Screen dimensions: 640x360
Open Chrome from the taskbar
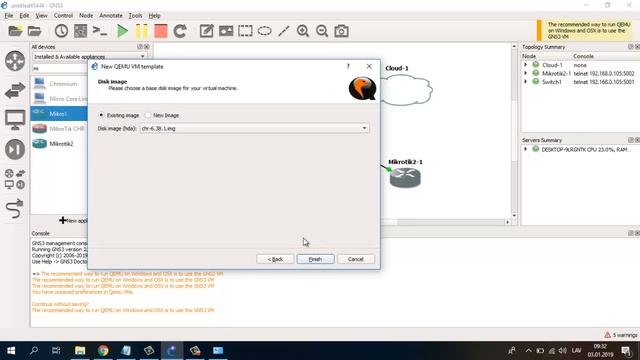(x=103, y=350)
